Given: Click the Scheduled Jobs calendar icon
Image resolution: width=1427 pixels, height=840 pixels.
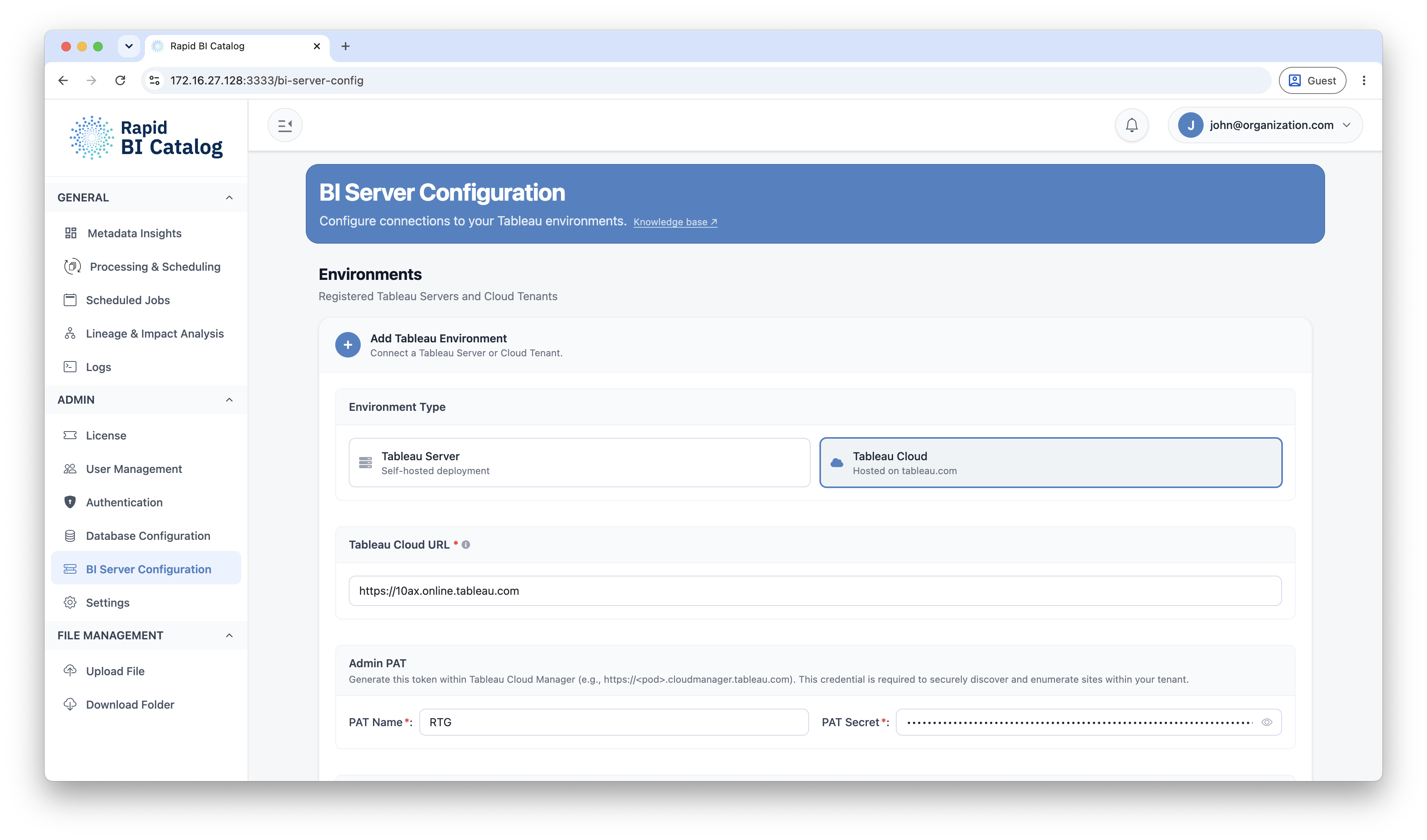Looking at the screenshot, I should coord(70,300).
